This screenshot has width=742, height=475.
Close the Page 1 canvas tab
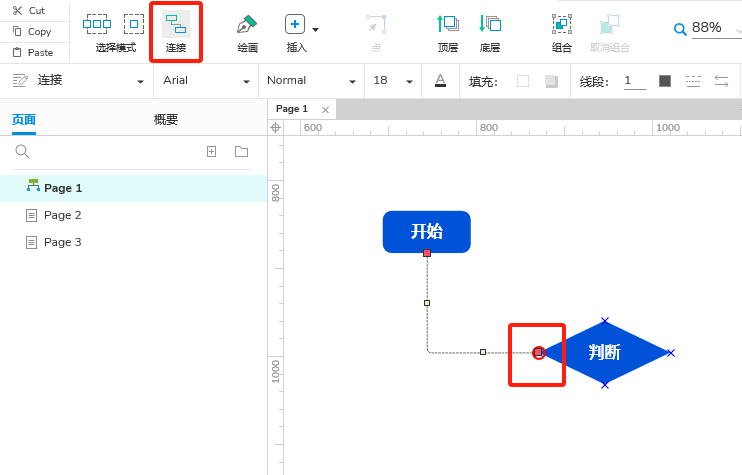tap(325, 110)
